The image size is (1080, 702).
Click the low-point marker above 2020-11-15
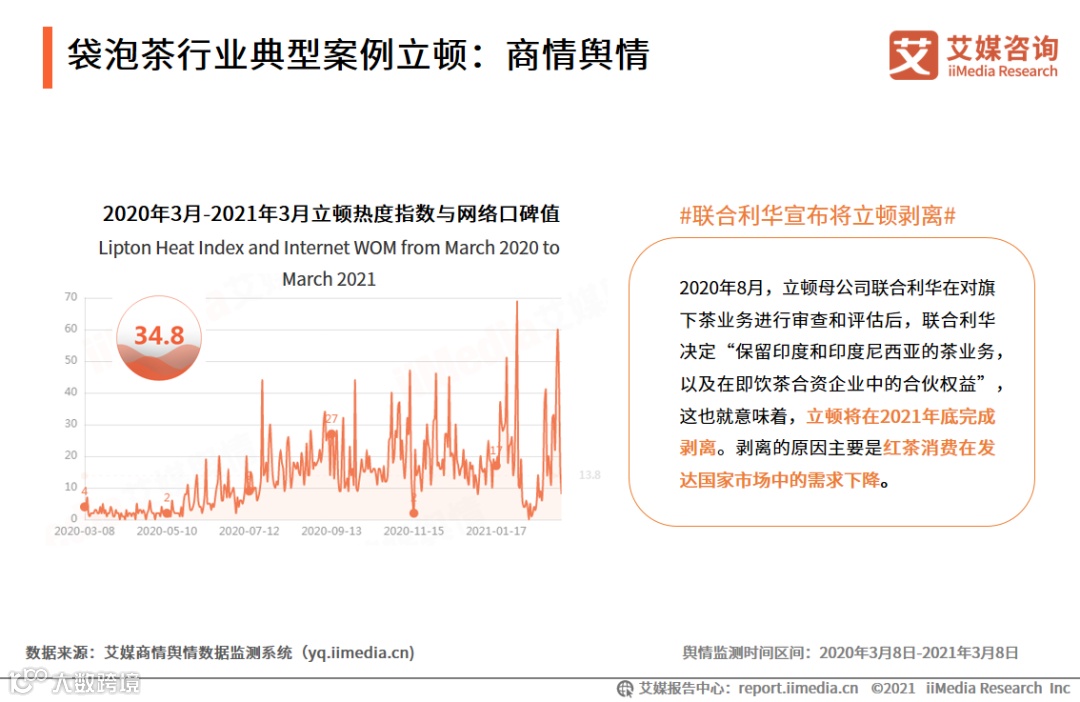tap(414, 513)
